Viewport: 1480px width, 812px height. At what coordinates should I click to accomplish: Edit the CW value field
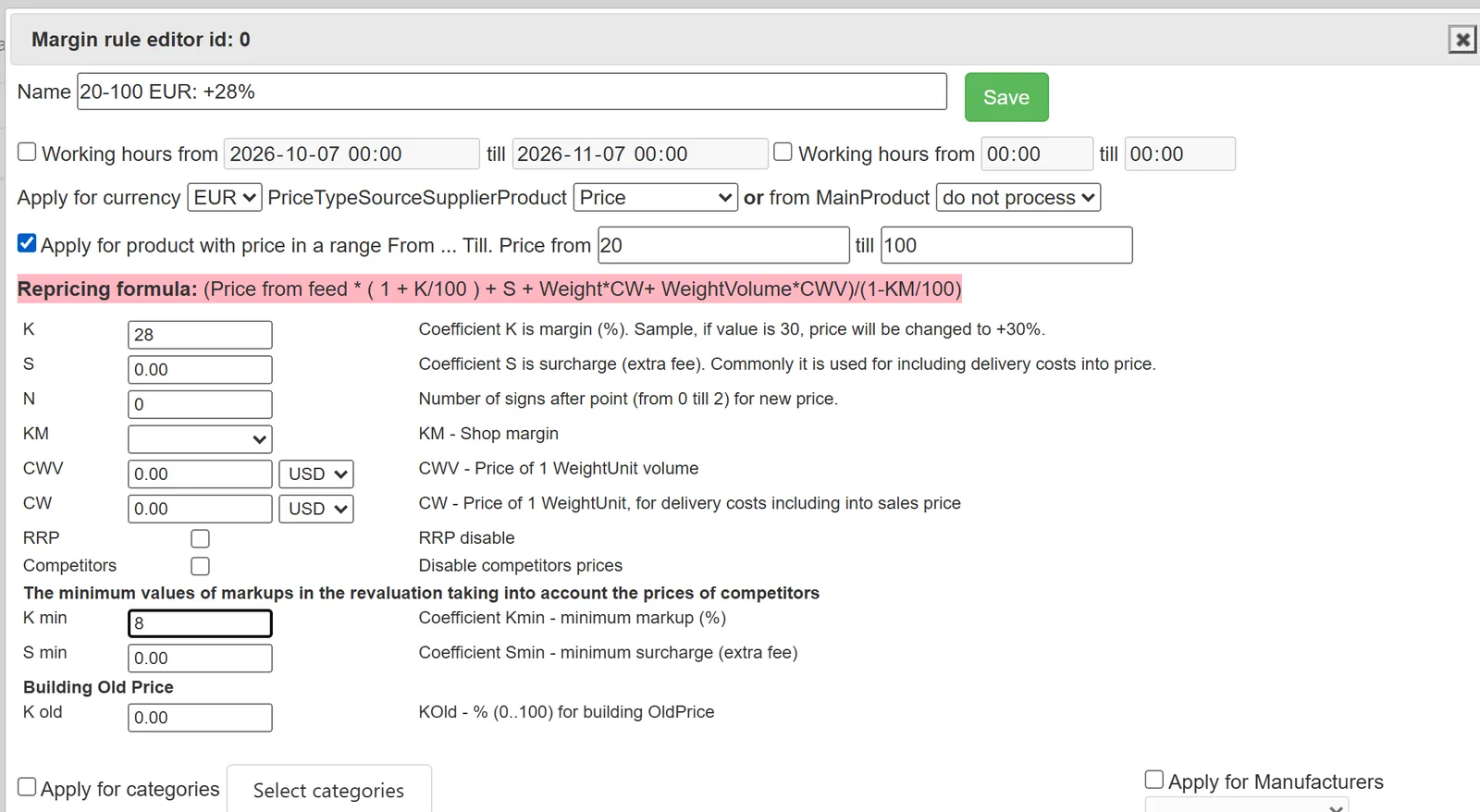click(x=200, y=509)
